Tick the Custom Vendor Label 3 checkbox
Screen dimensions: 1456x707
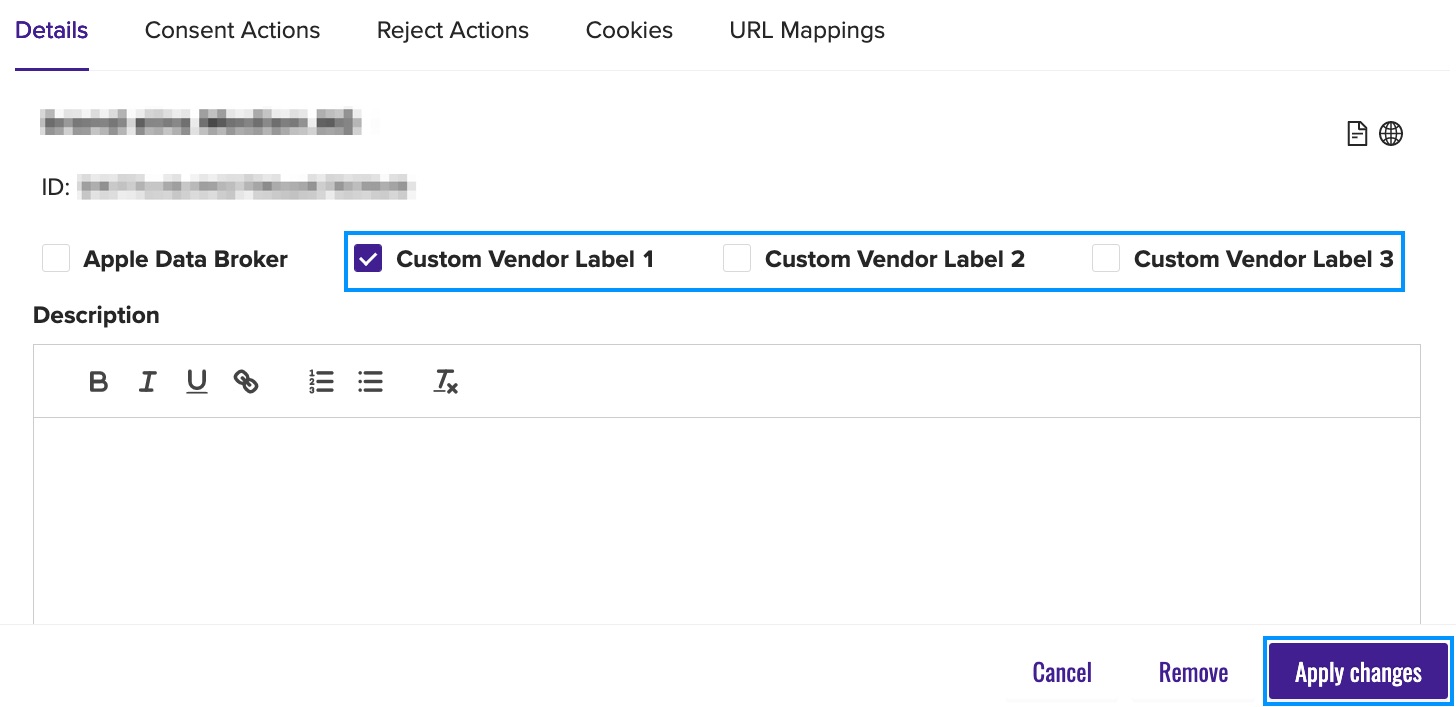tap(1106, 259)
